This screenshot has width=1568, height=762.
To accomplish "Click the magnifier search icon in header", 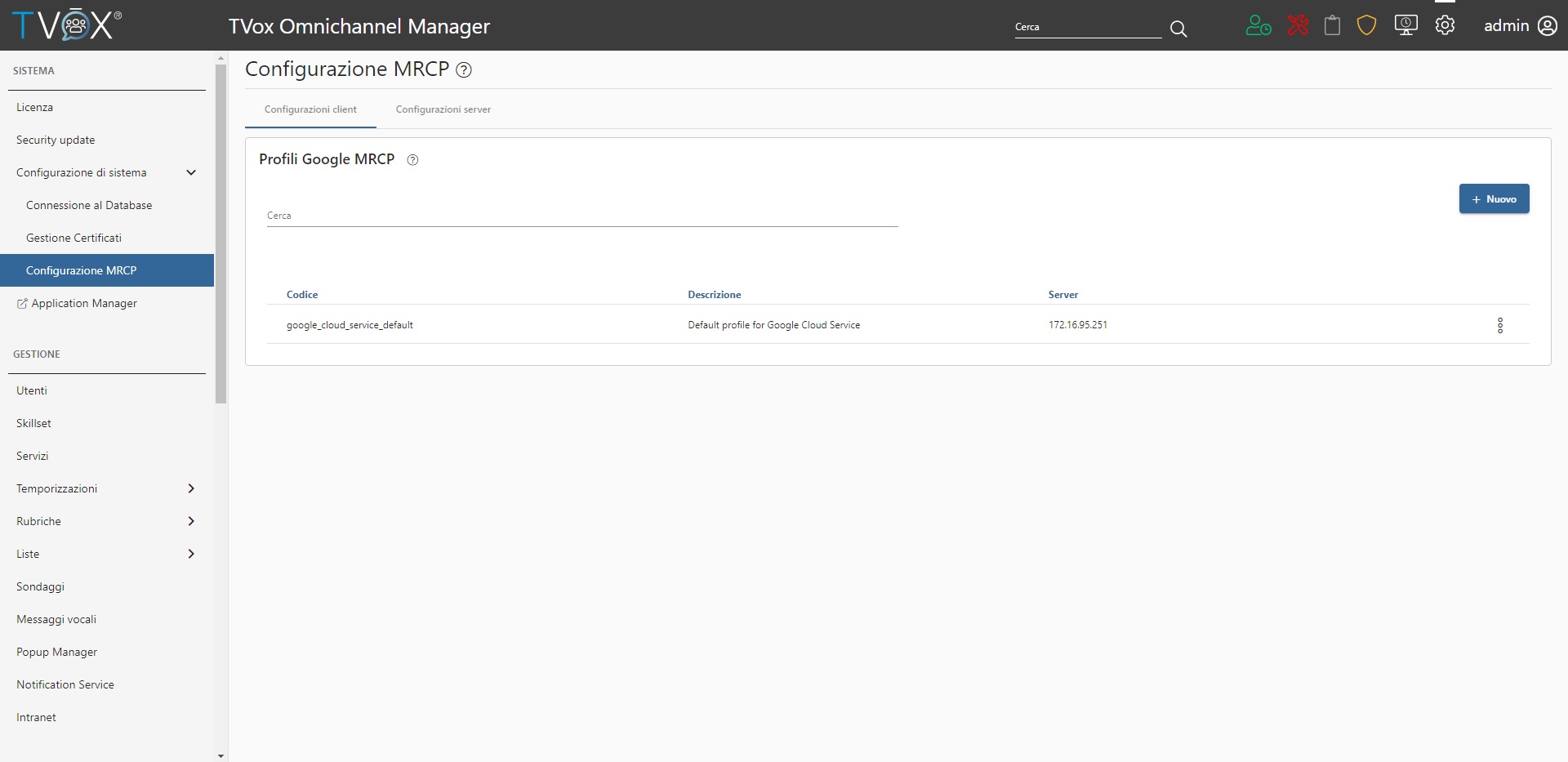I will point(1178,29).
